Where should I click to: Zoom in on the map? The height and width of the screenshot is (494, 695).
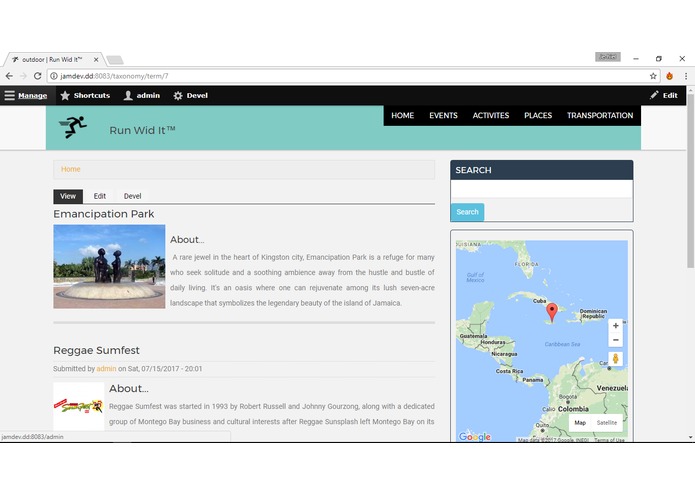pyautogui.click(x=615, y=326)
